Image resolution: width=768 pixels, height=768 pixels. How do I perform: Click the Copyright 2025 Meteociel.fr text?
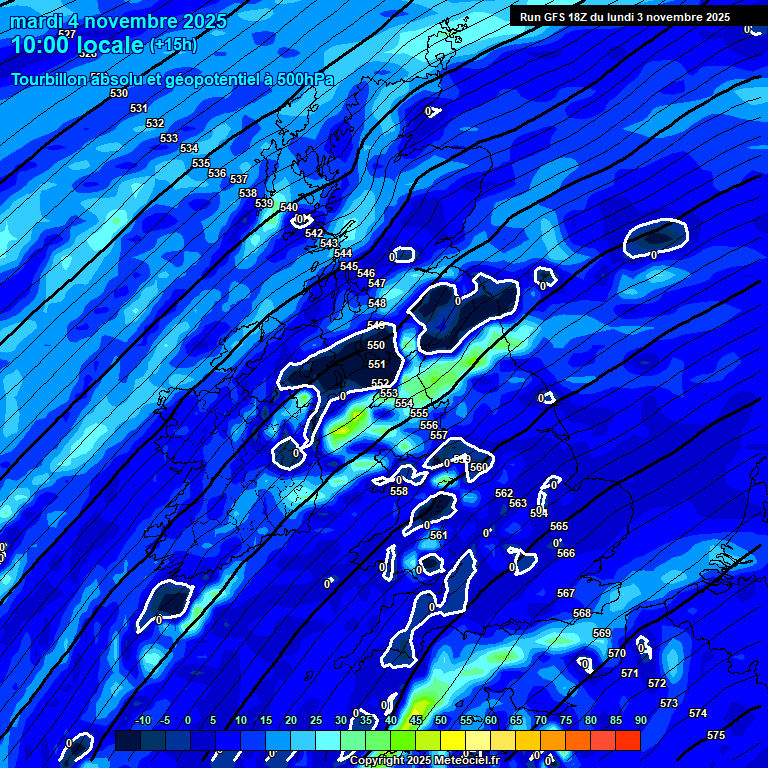tap(423, 760)
